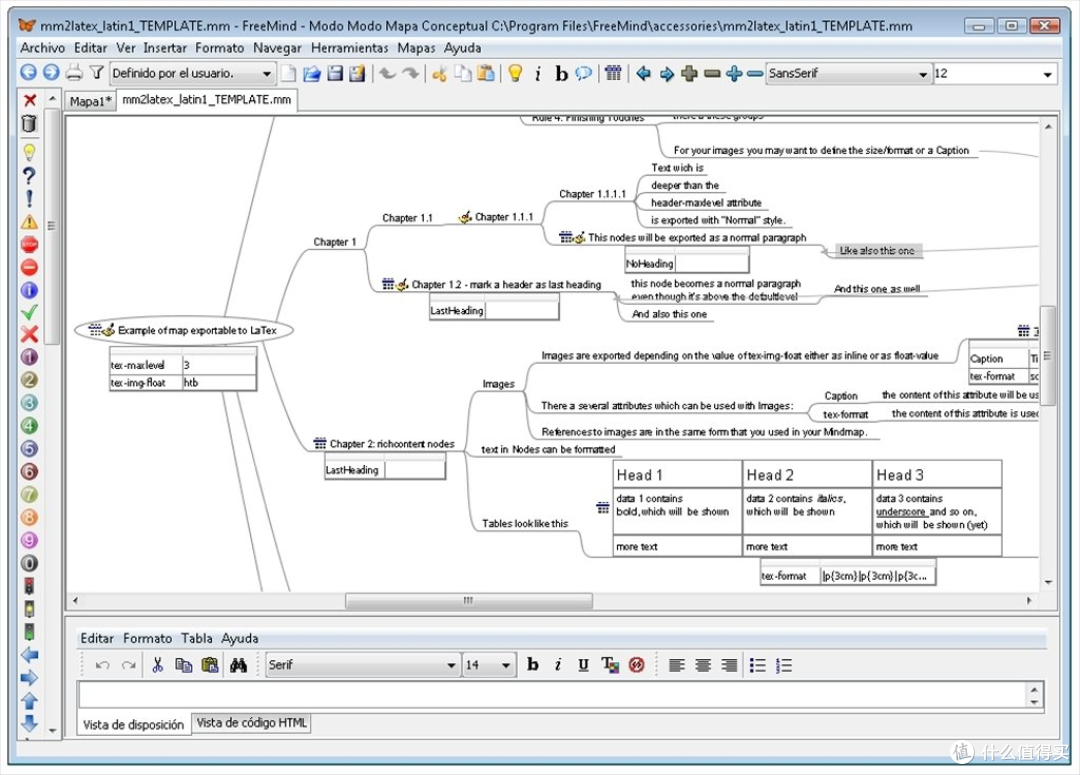Click the blue plus icon in toolbar

pos(734,73)
